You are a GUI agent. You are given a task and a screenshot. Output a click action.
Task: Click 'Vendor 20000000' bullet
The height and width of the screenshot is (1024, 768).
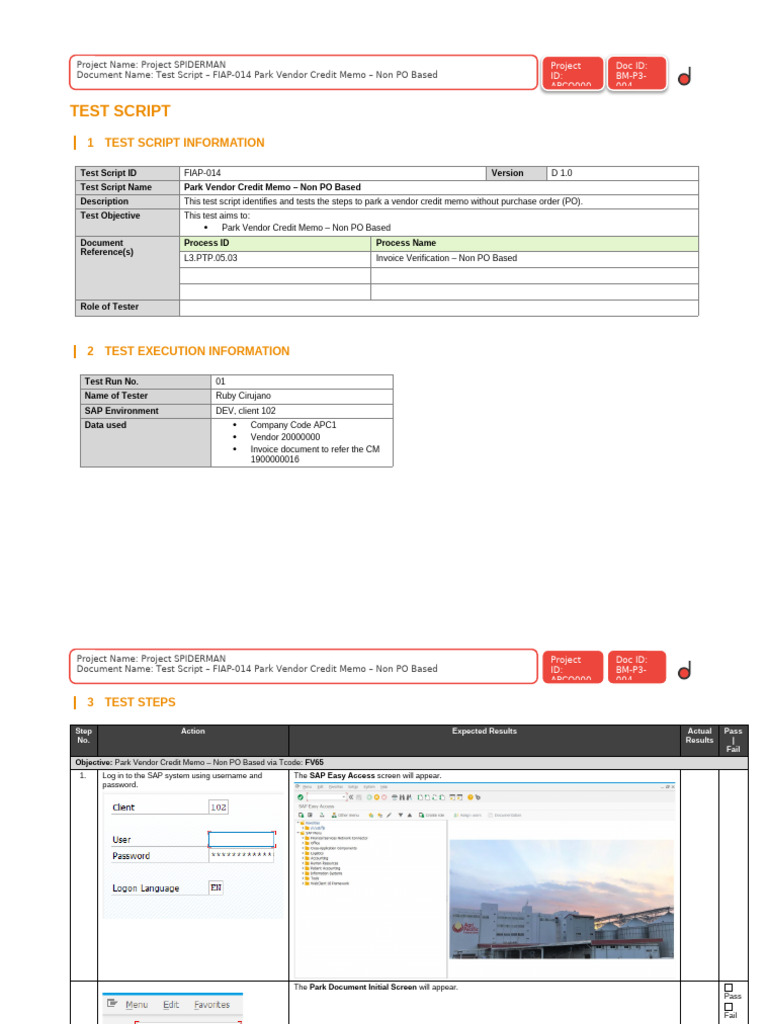pyautogui.click(x=285, y=437)
